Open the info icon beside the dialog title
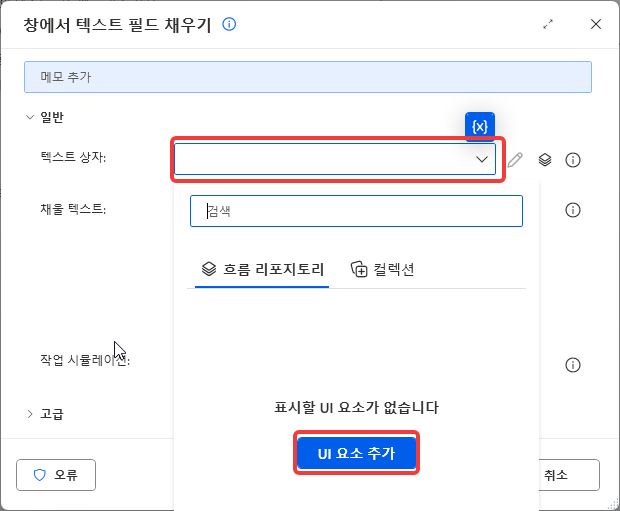The width and height of the screenshot is (620, 511). [x=229, y=25]
